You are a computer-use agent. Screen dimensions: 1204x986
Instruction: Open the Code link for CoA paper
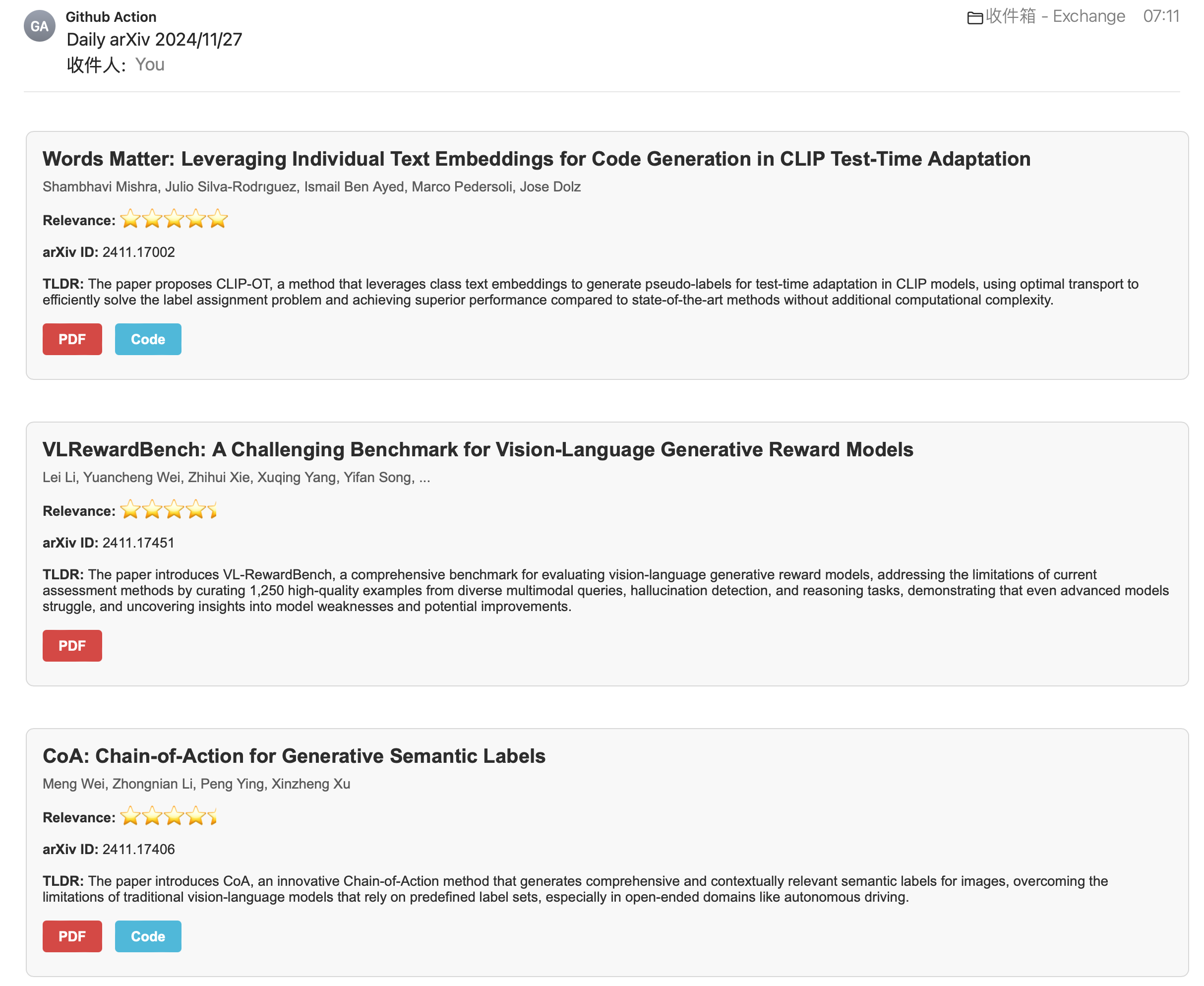tap(148, 936)
